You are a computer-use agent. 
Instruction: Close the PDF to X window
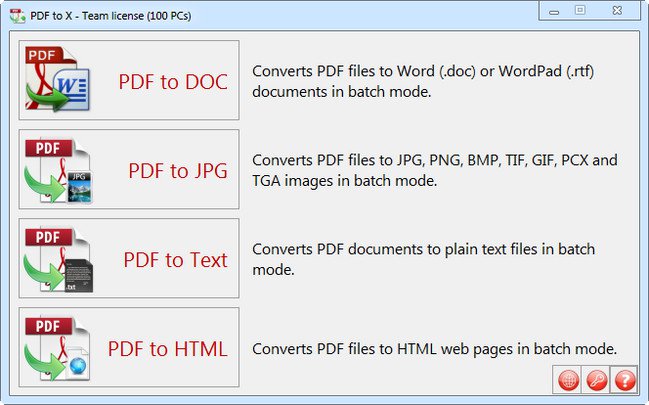click(x=617, y=10)
